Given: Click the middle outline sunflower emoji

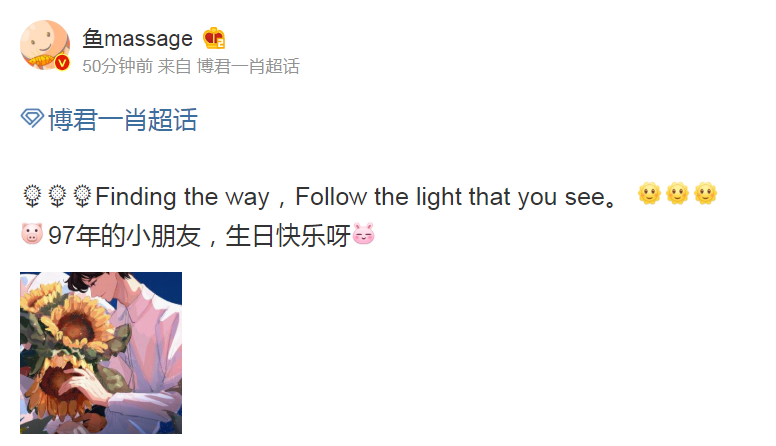Looking at the screenshot, I should coord(57,196).
